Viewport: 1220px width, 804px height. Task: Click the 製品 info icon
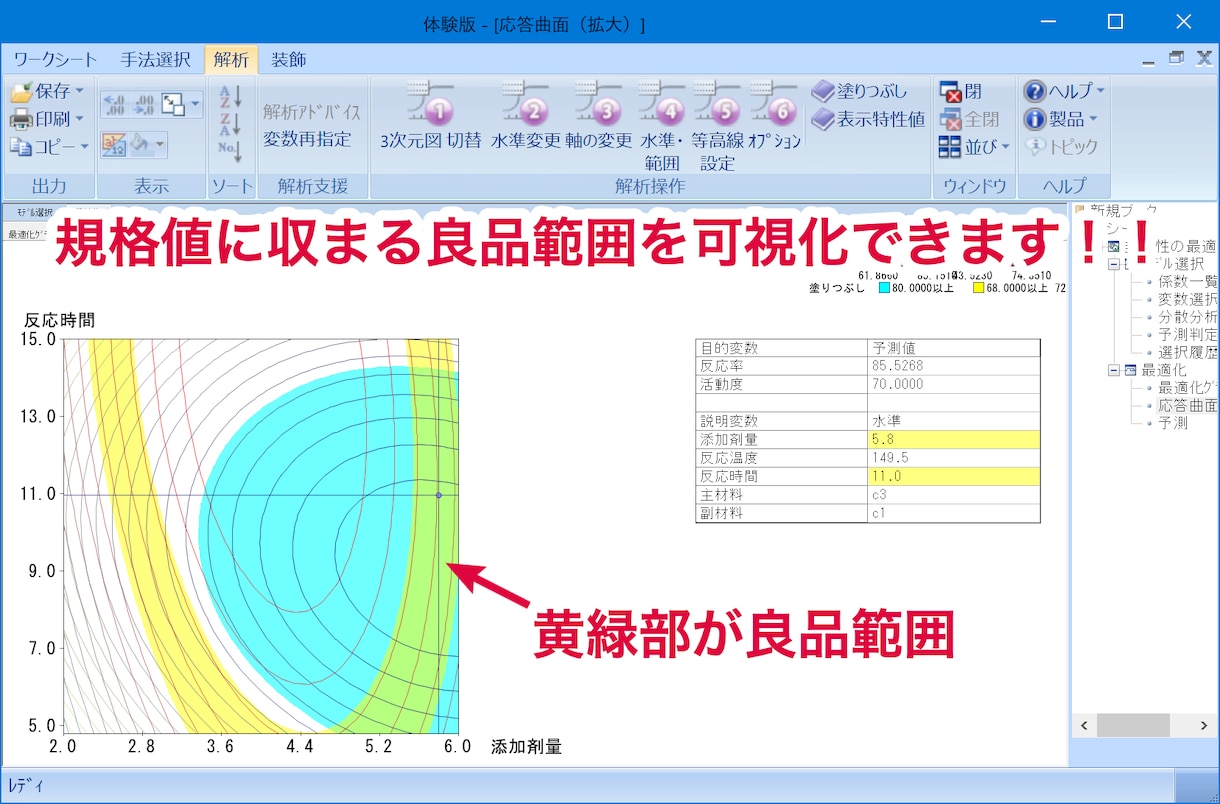coord(1035,119)
